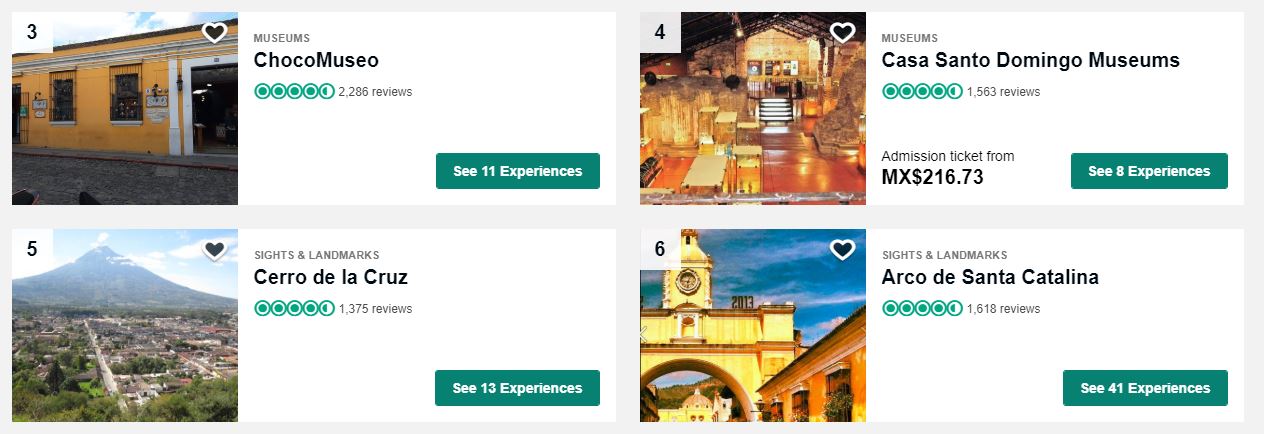Favorite Casa Santo Domingo Museums heart

pyautogui.click(x=843, y=33)
